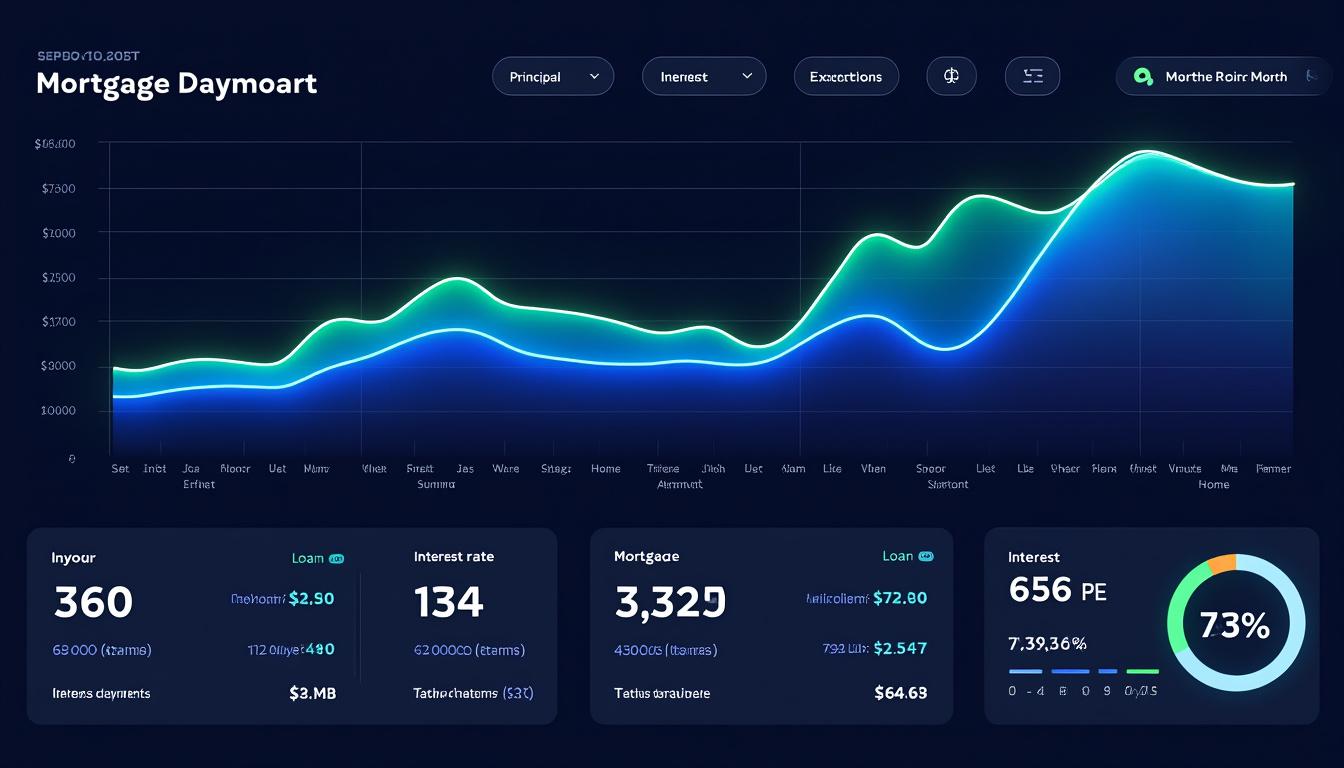
Task: Expand the Principal dropdown
Action: coord(552,76)
